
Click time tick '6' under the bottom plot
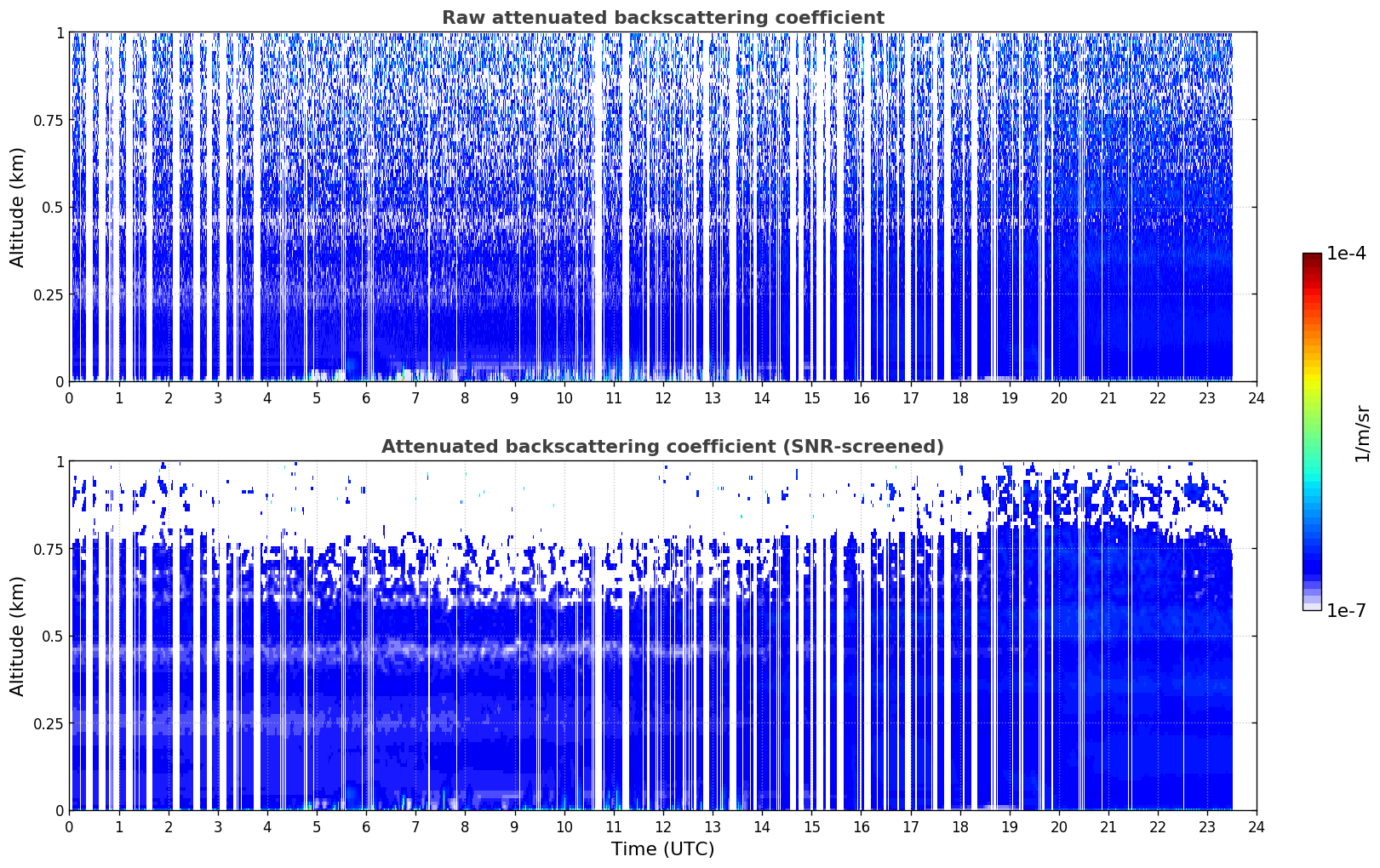coord(366,826)
